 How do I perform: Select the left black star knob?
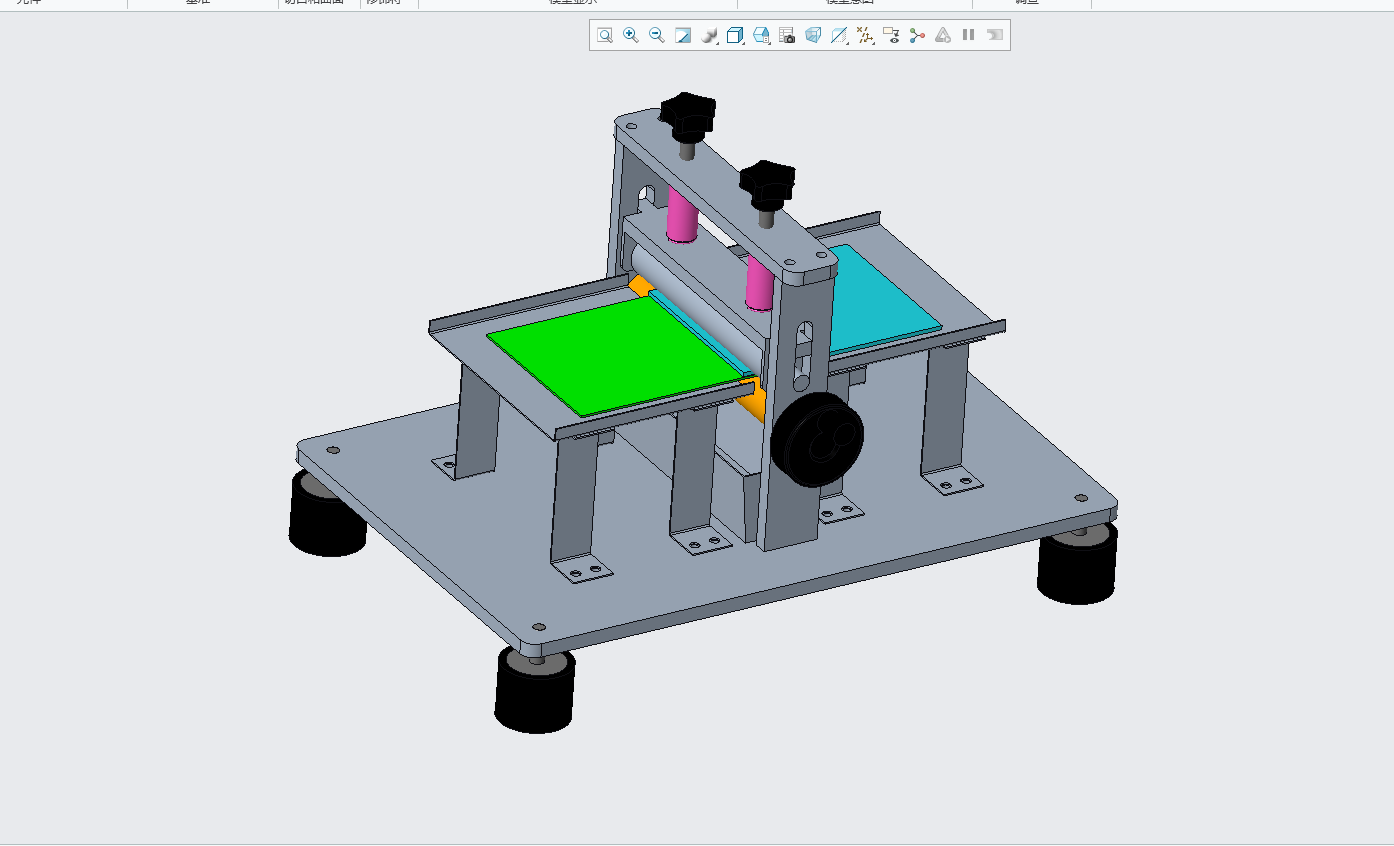tap(688, 115)
